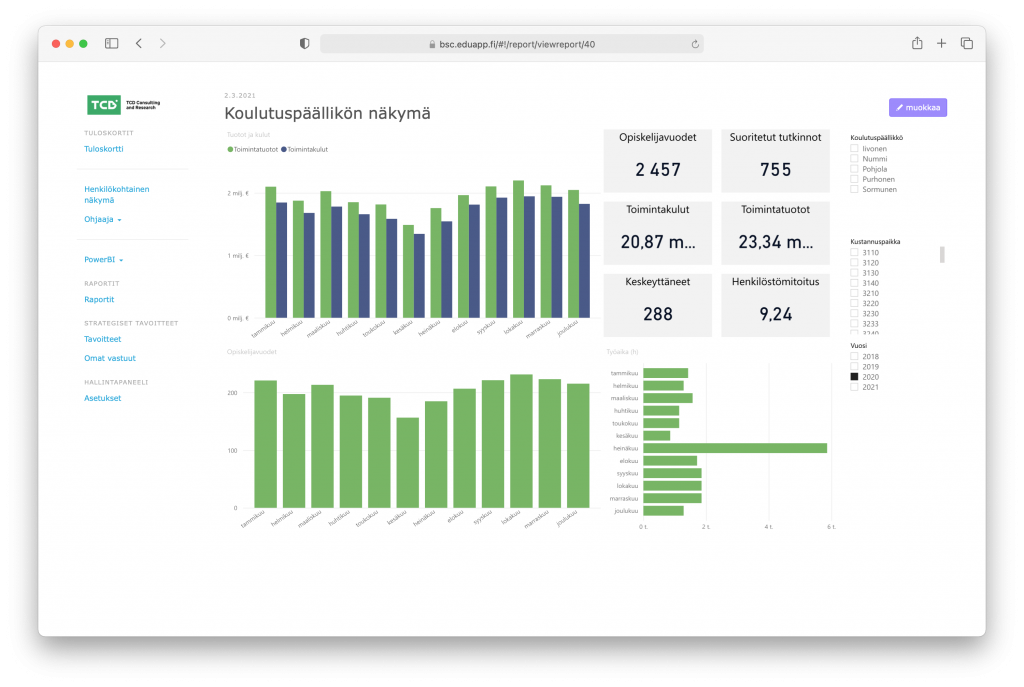
Task: Check the 3233 cost center checkbox
Action: tap(854, 323)
